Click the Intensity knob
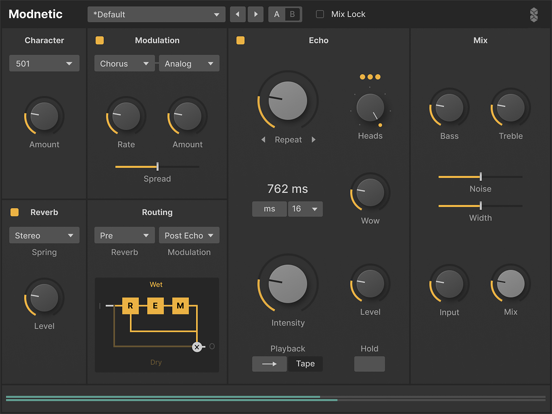Screen dimensions: 552x414 288,284
